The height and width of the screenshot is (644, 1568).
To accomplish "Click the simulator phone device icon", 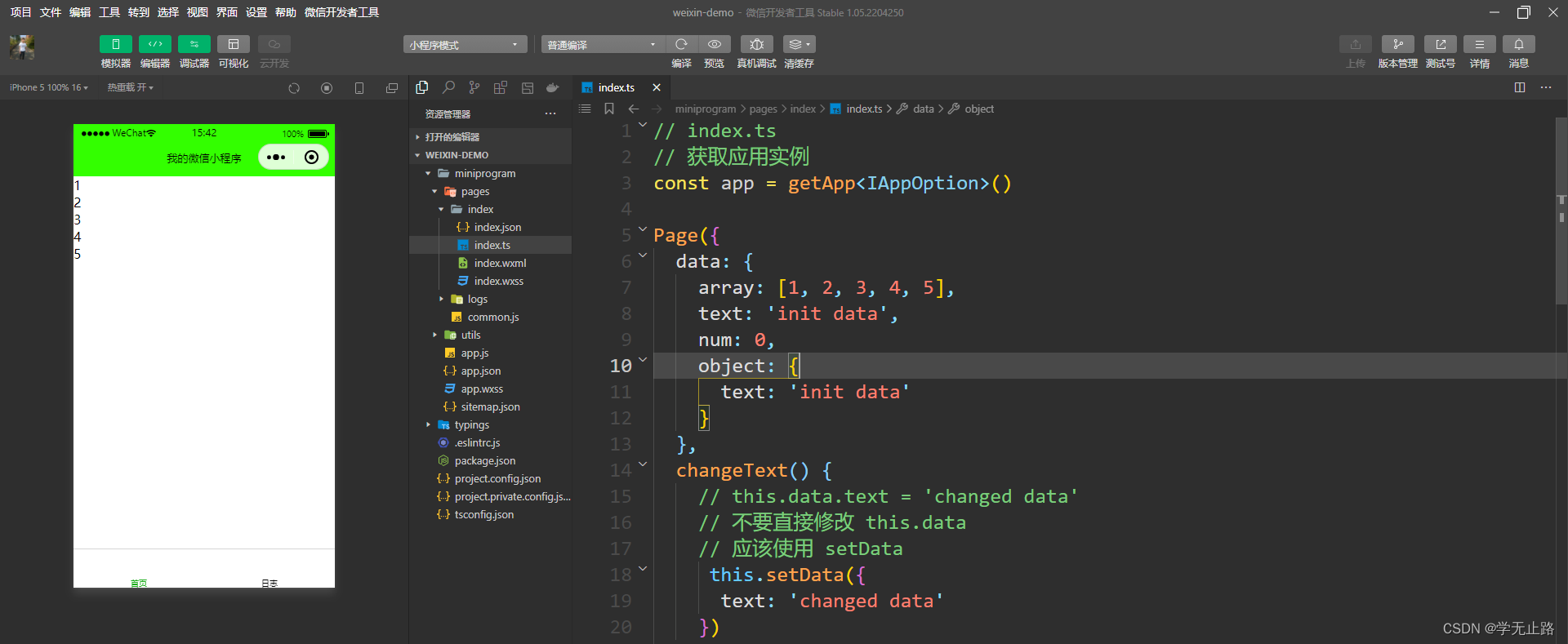I will [359, 88].
